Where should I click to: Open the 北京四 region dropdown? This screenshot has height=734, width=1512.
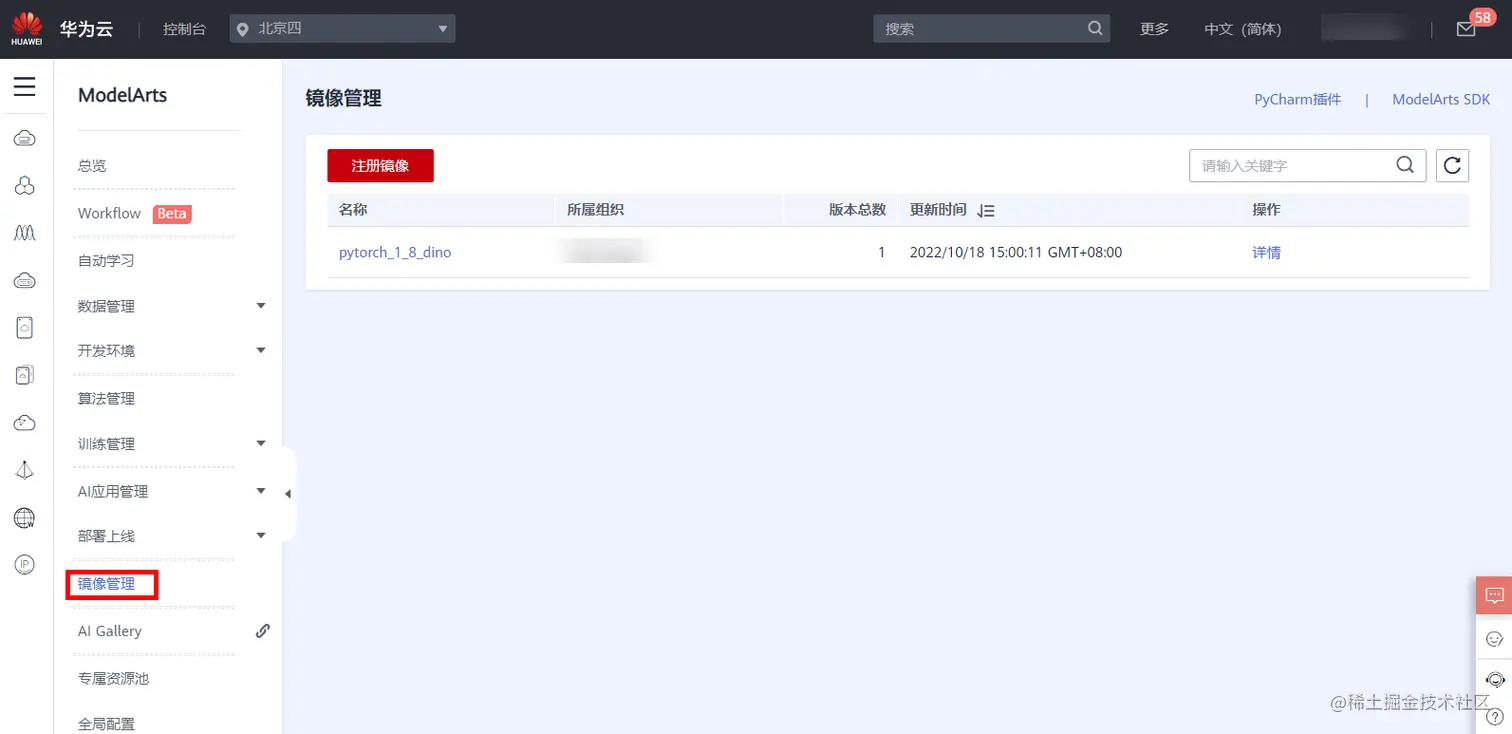pos(342,29)
